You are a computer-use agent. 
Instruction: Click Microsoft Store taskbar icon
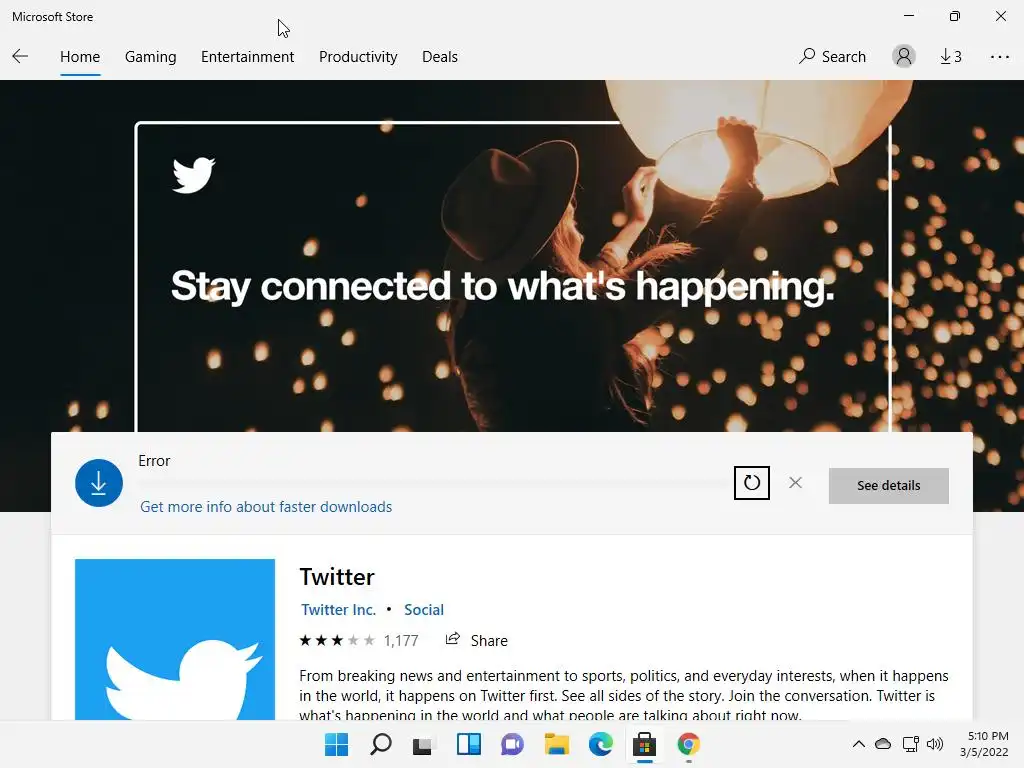point(645,744)
